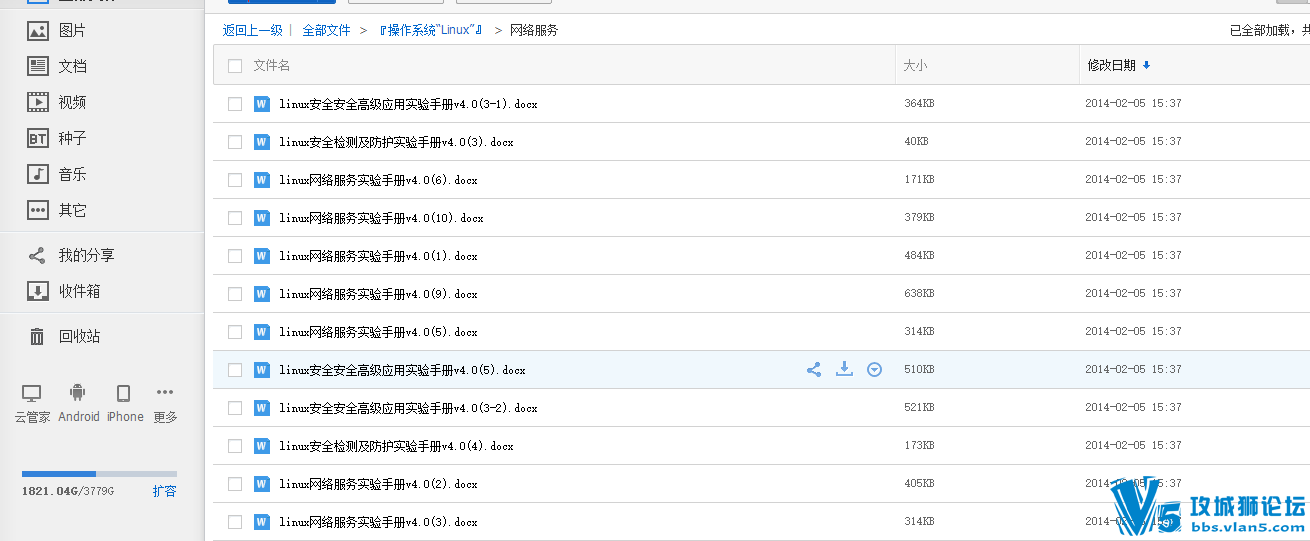Image resolution: width=1310 pixels, height=541 pixels.
Task: Open file linux安全安全高级应用实验手册v4.0(3-2).docx
Action: (x=408, y=408)
